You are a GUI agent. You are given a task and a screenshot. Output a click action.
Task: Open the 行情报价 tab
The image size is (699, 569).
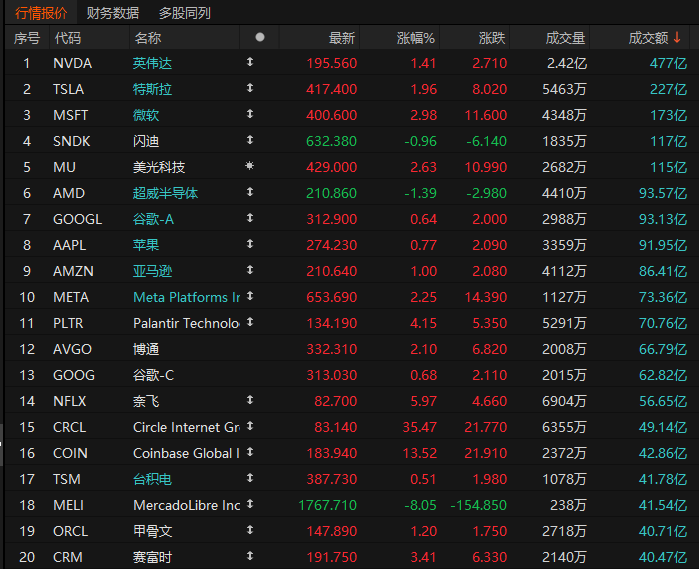point(41,13)
